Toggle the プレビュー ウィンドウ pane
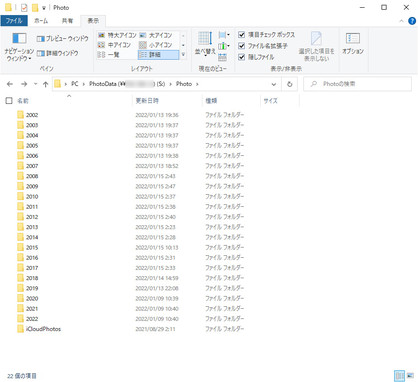418x382 pixels. [x=62, y=39]
